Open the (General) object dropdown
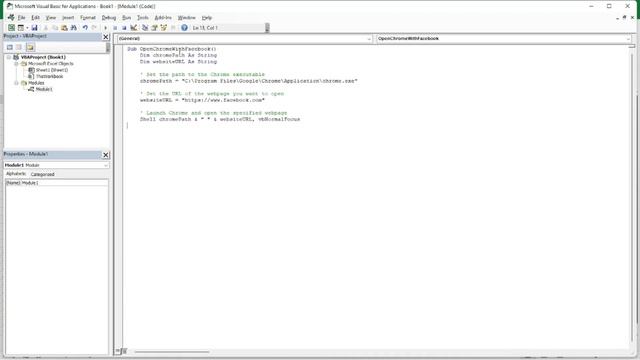Screen dimensions: 640x360 coord(245,38)
